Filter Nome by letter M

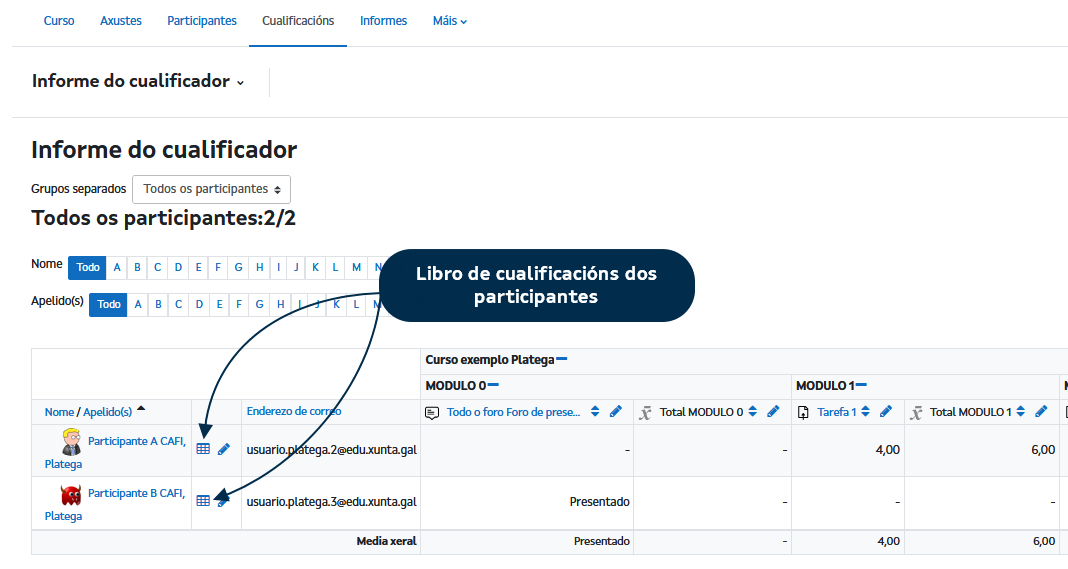356,267
